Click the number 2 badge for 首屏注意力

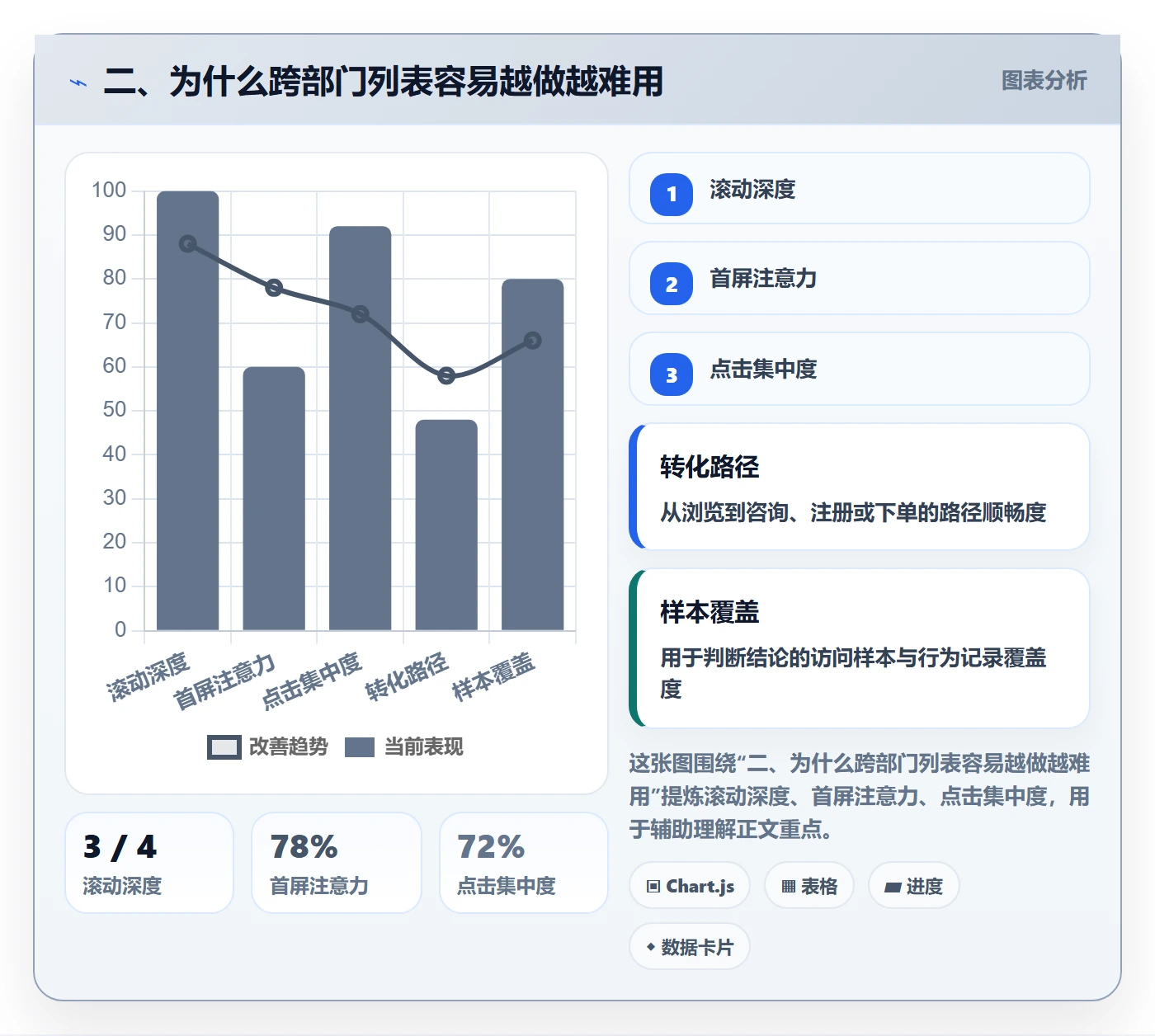672,285
